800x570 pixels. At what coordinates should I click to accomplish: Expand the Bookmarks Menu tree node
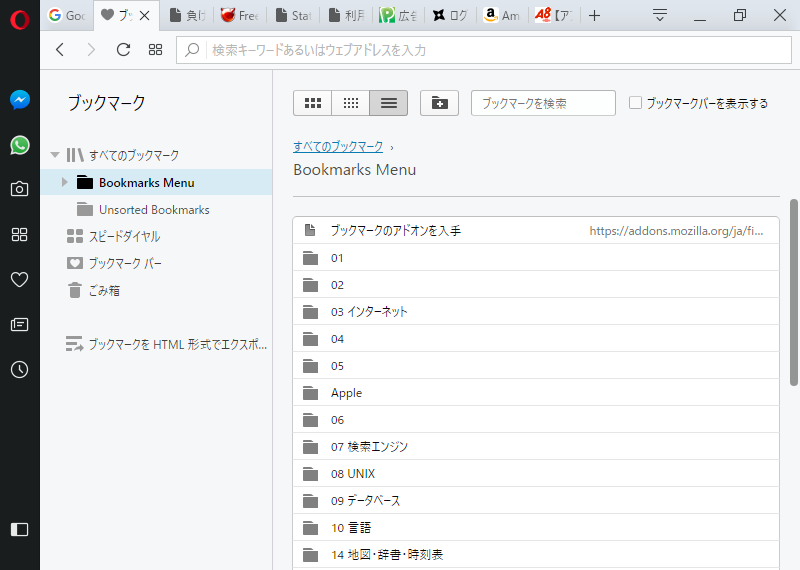coord(64,182)
